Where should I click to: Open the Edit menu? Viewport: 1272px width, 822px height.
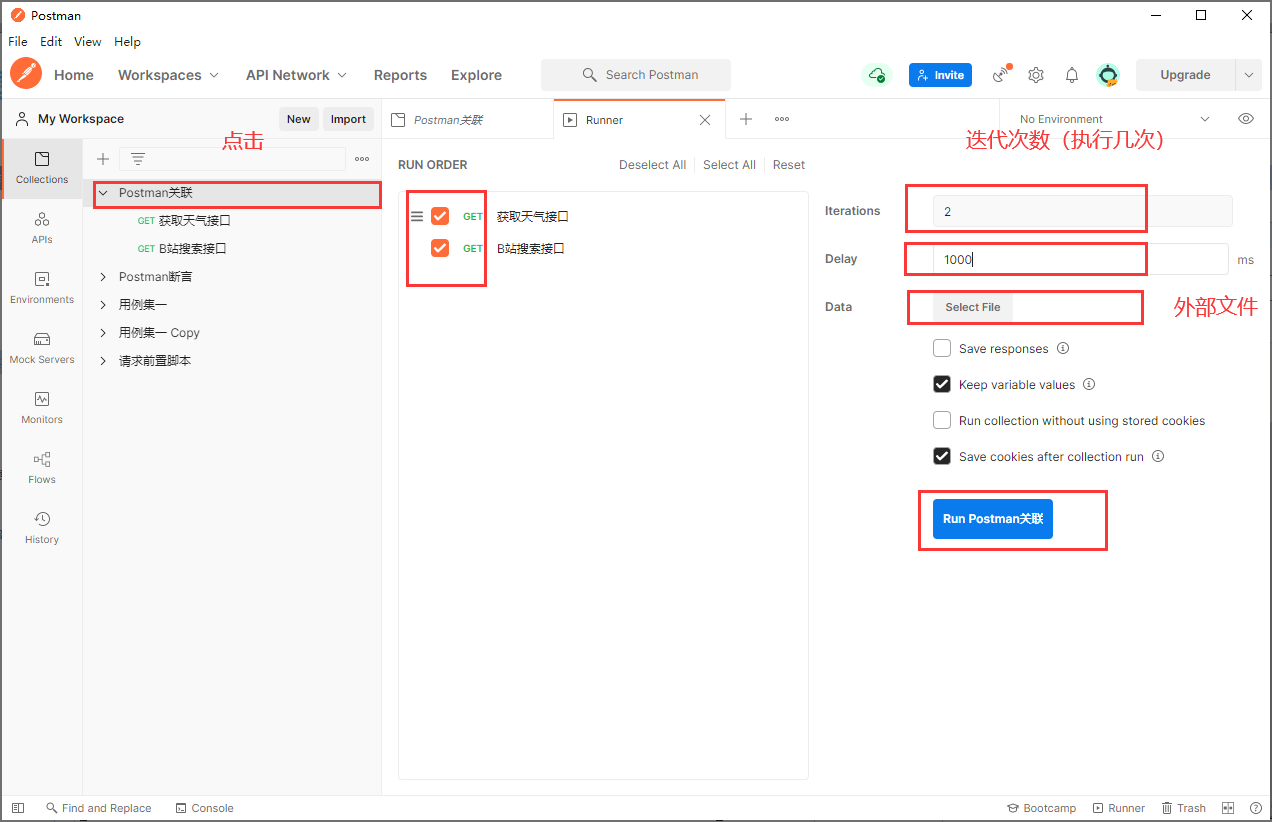point(51,42)
